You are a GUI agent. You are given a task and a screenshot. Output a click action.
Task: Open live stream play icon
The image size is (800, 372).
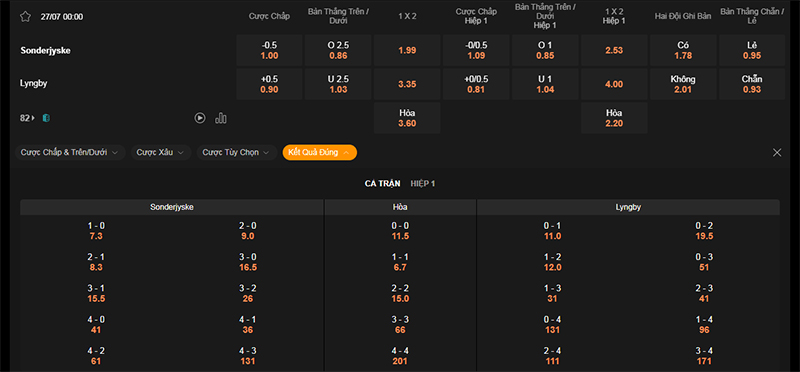[200, 118]
